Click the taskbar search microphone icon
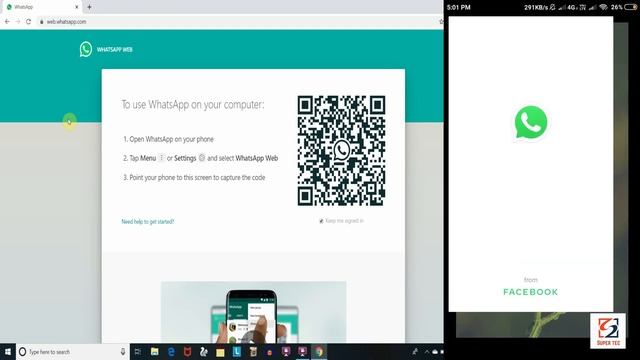Viewport: 640px width, 360px height. pos(122,352)
